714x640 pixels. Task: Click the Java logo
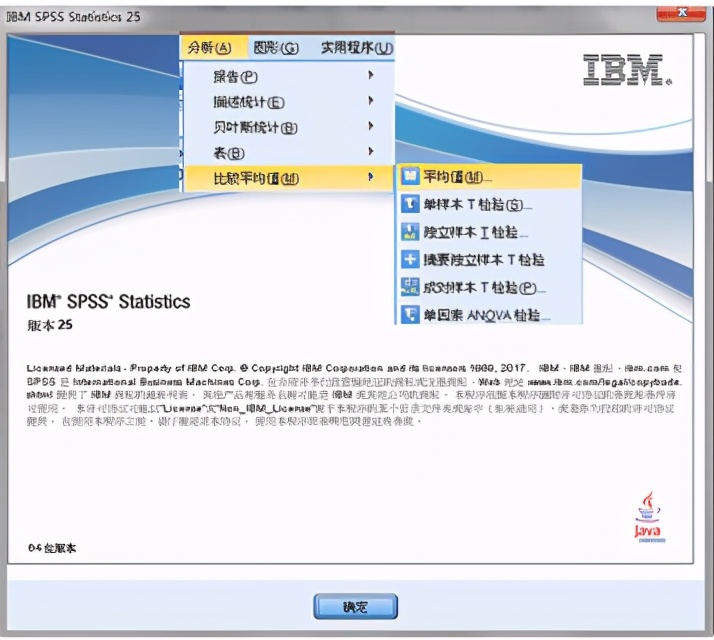coord(649,517)
